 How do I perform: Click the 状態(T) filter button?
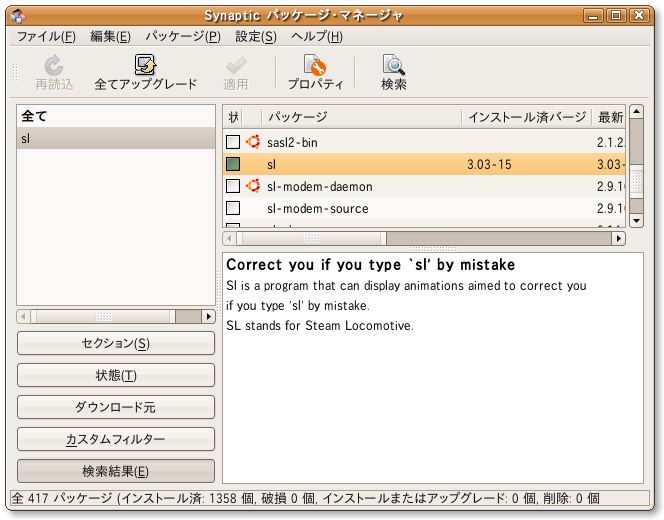click(x=116, y=375)
